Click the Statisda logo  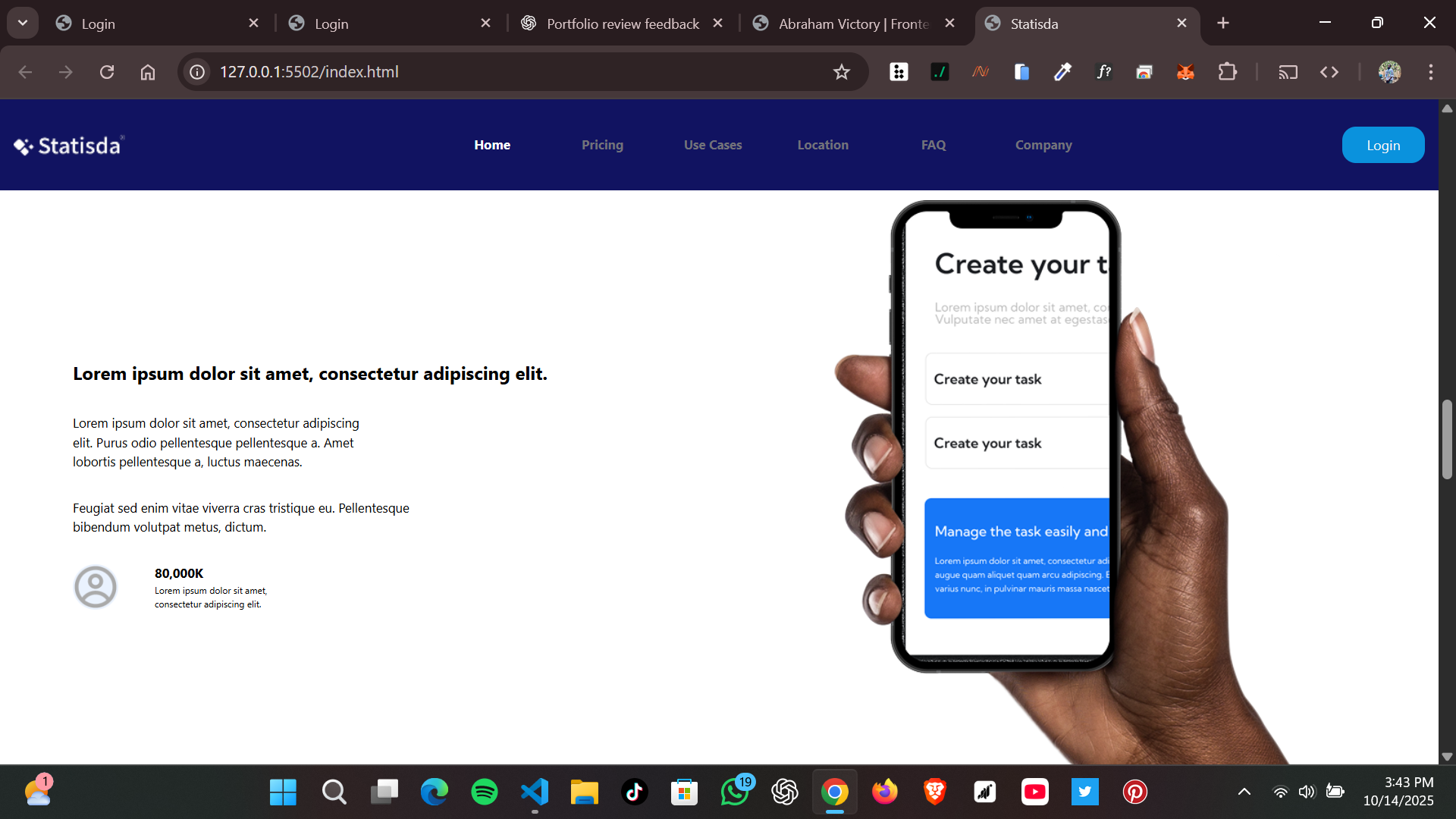coord(69,145)
